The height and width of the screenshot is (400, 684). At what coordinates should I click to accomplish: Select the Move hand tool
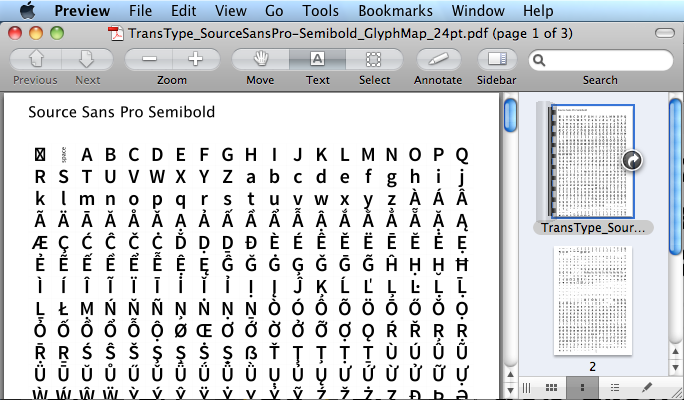point(260,59)
